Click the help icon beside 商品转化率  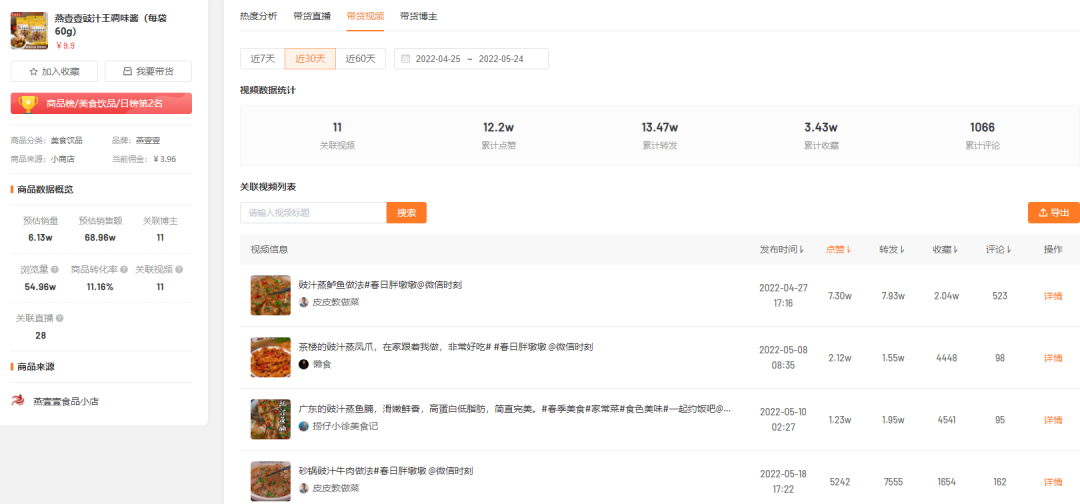(x=124, y=270)
